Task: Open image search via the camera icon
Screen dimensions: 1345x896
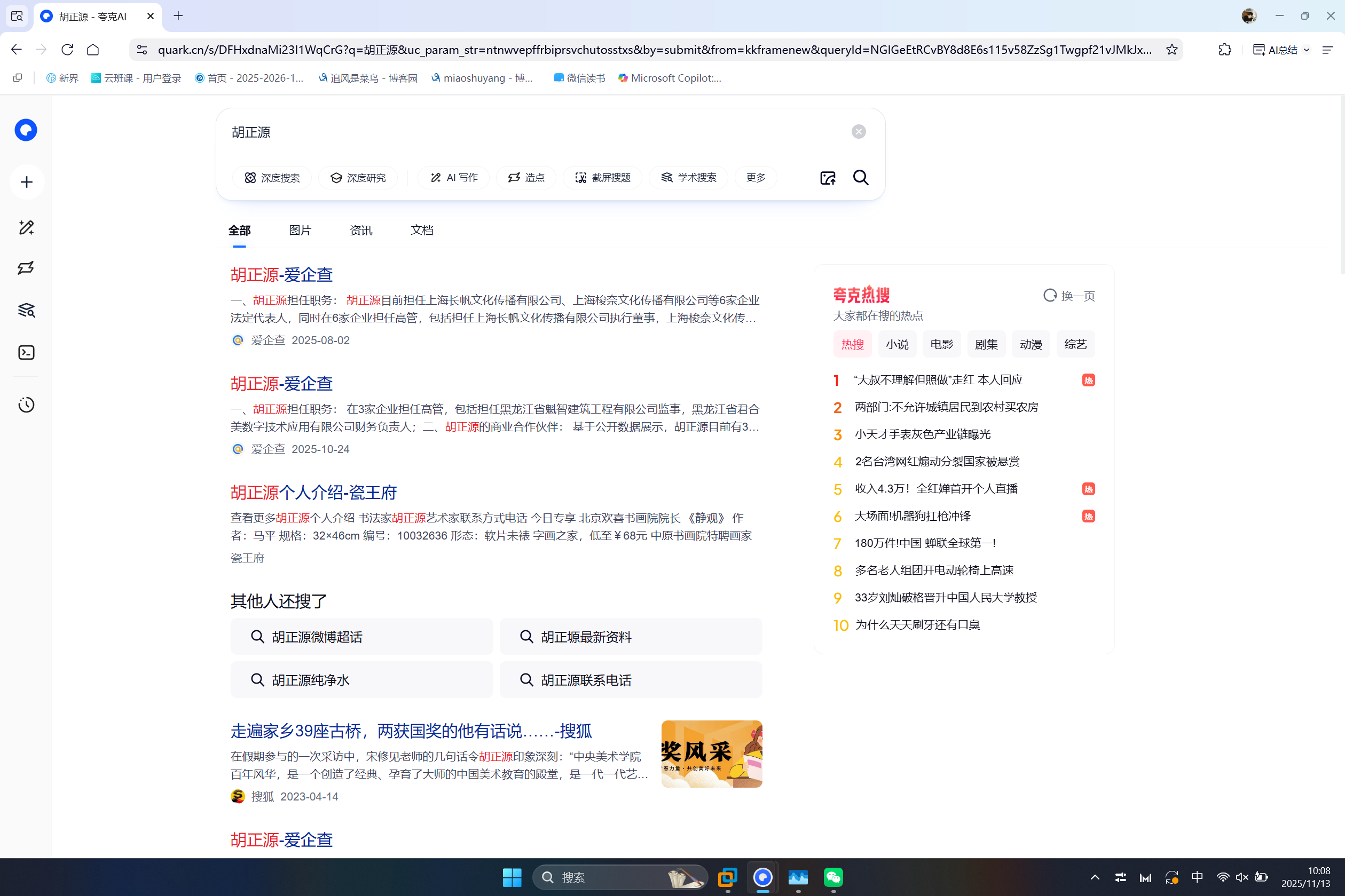Action: (827, 178)
